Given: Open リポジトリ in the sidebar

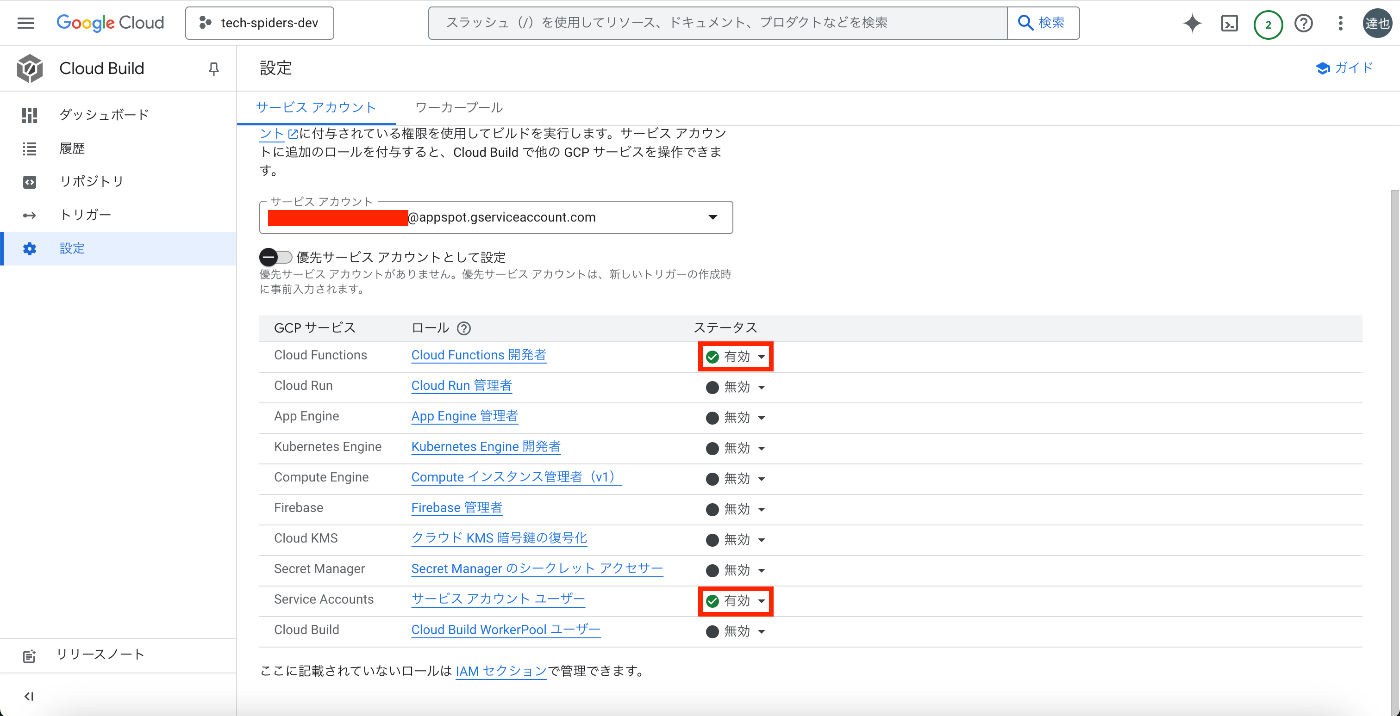Looking at the screenshot, I should click(x=118, y=182).
